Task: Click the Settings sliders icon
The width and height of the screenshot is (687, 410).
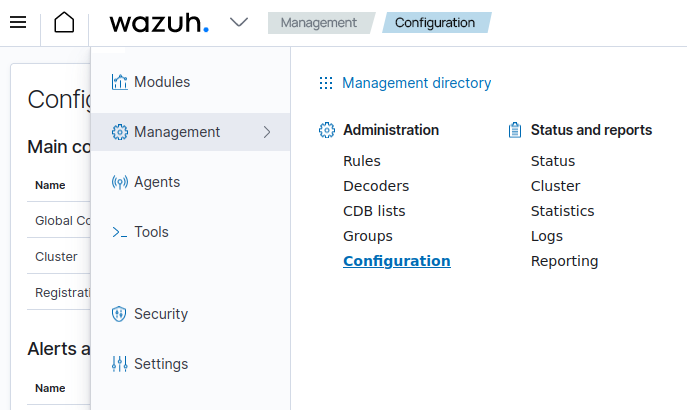Action: point(120,364)
